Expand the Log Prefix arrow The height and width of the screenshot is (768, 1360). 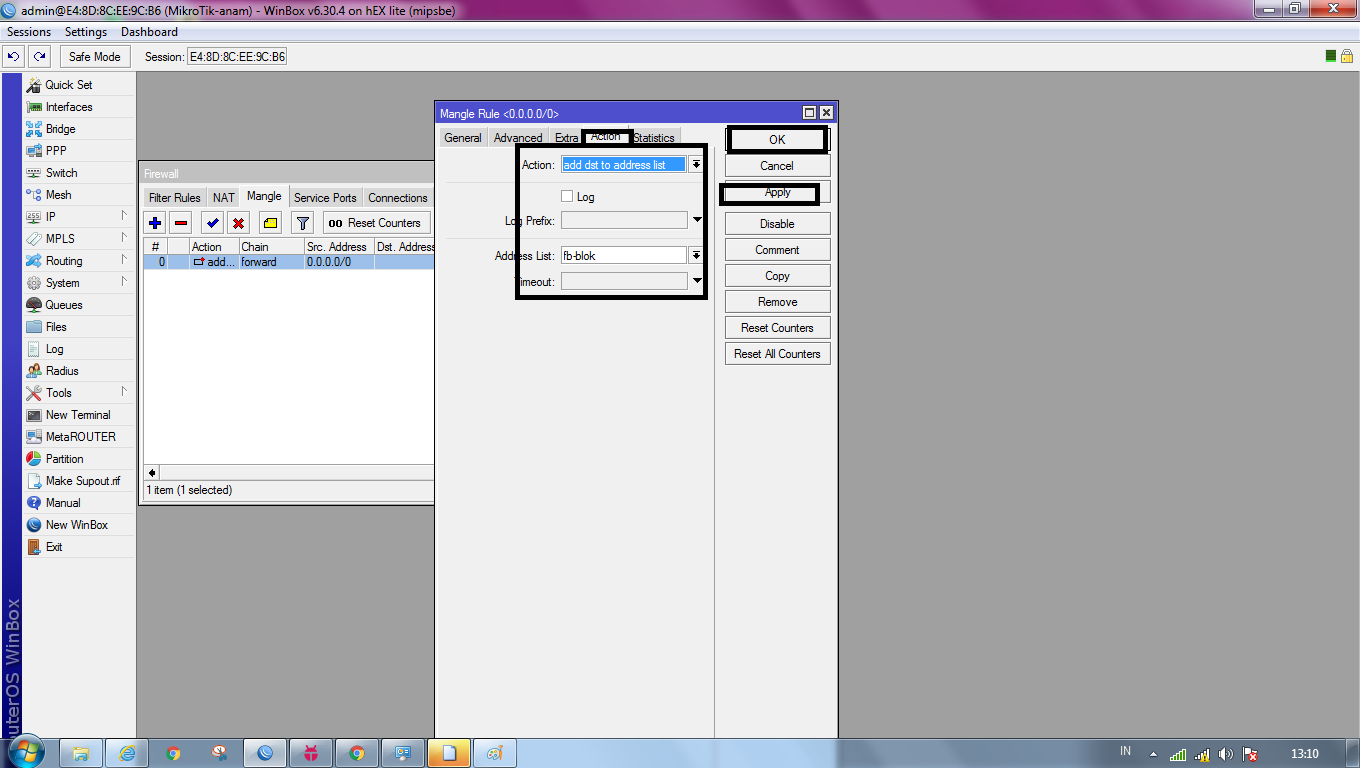point(697,220)
